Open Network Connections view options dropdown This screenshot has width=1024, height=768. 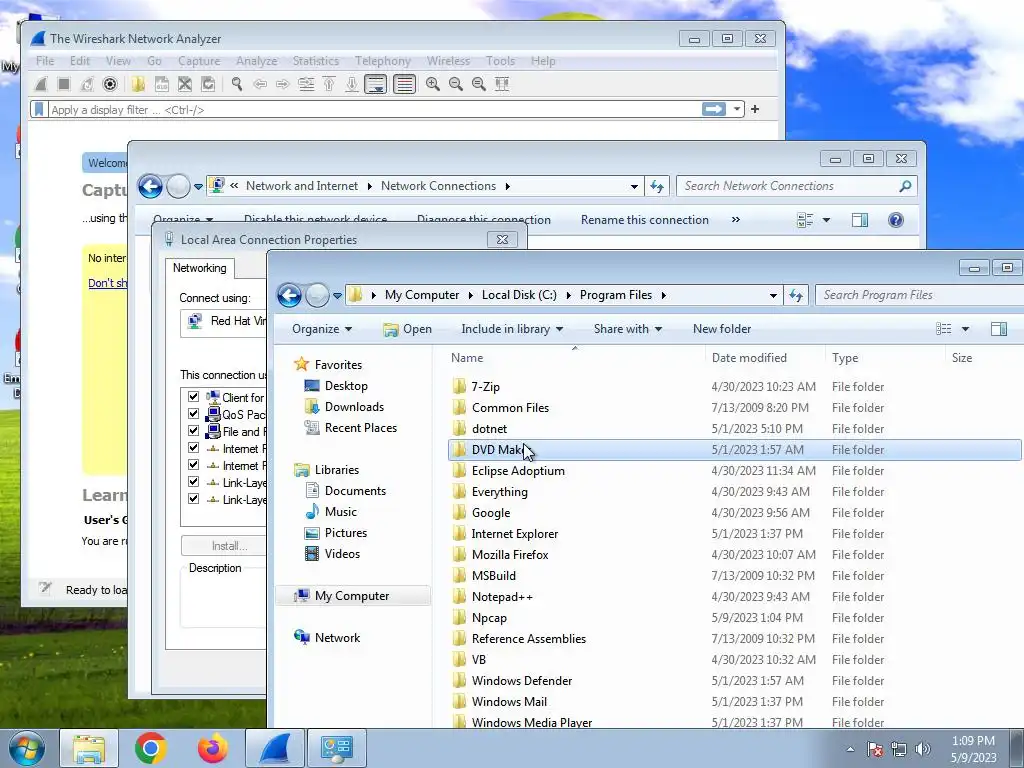point(827,220)
